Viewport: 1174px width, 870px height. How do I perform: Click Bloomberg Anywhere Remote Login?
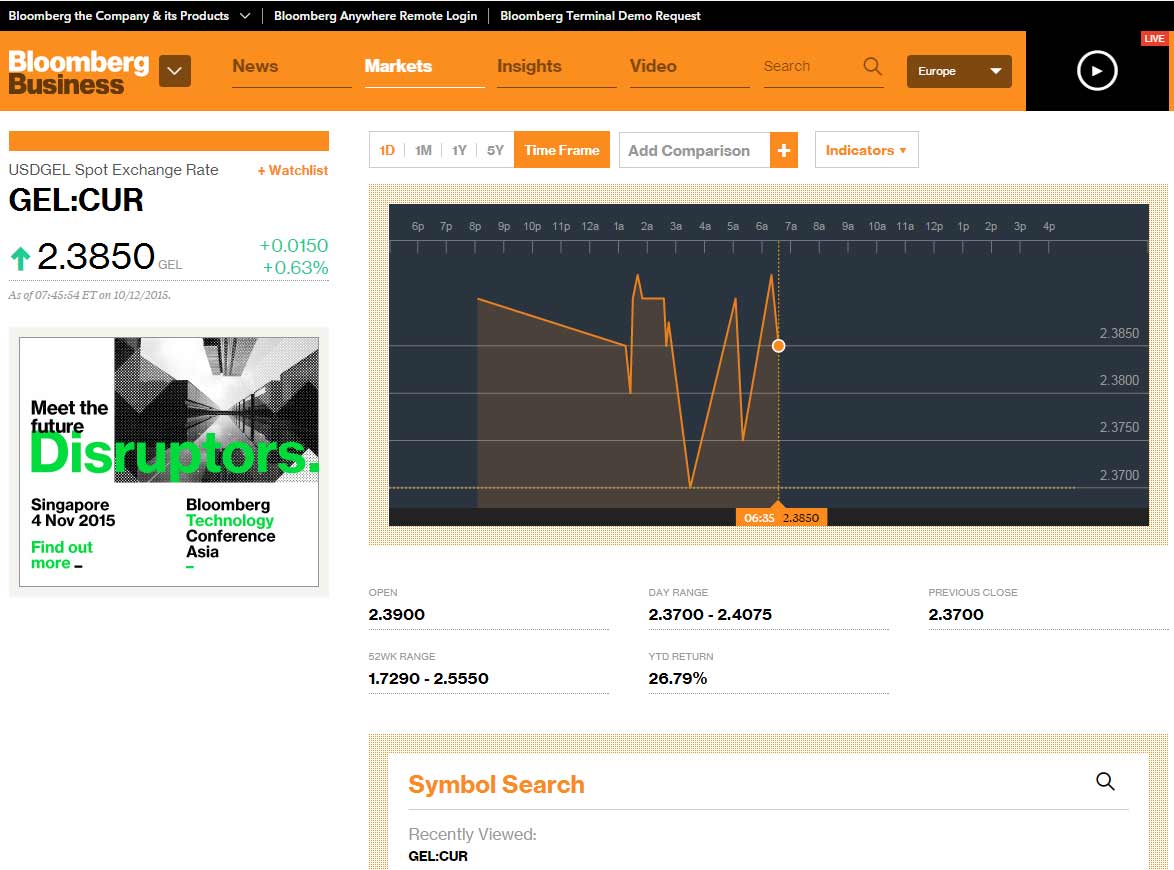tap(375, 15)
